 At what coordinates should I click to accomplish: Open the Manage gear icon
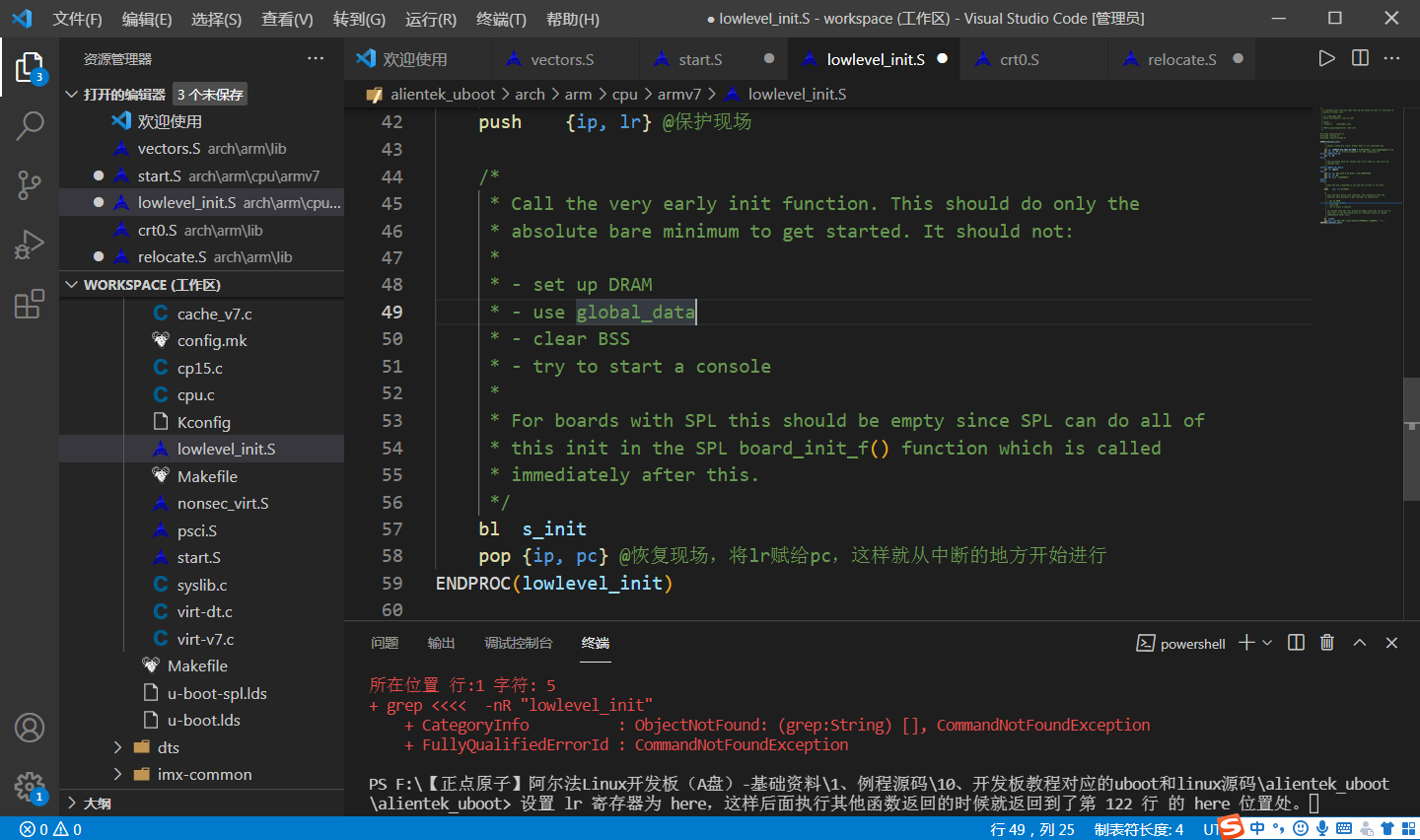[30, 787]
